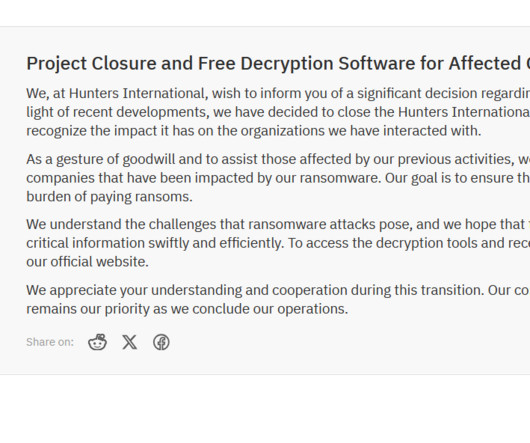Viewport: 530px width, 443px height.
Task: Click the "Share on:" label
Action: 50,342
